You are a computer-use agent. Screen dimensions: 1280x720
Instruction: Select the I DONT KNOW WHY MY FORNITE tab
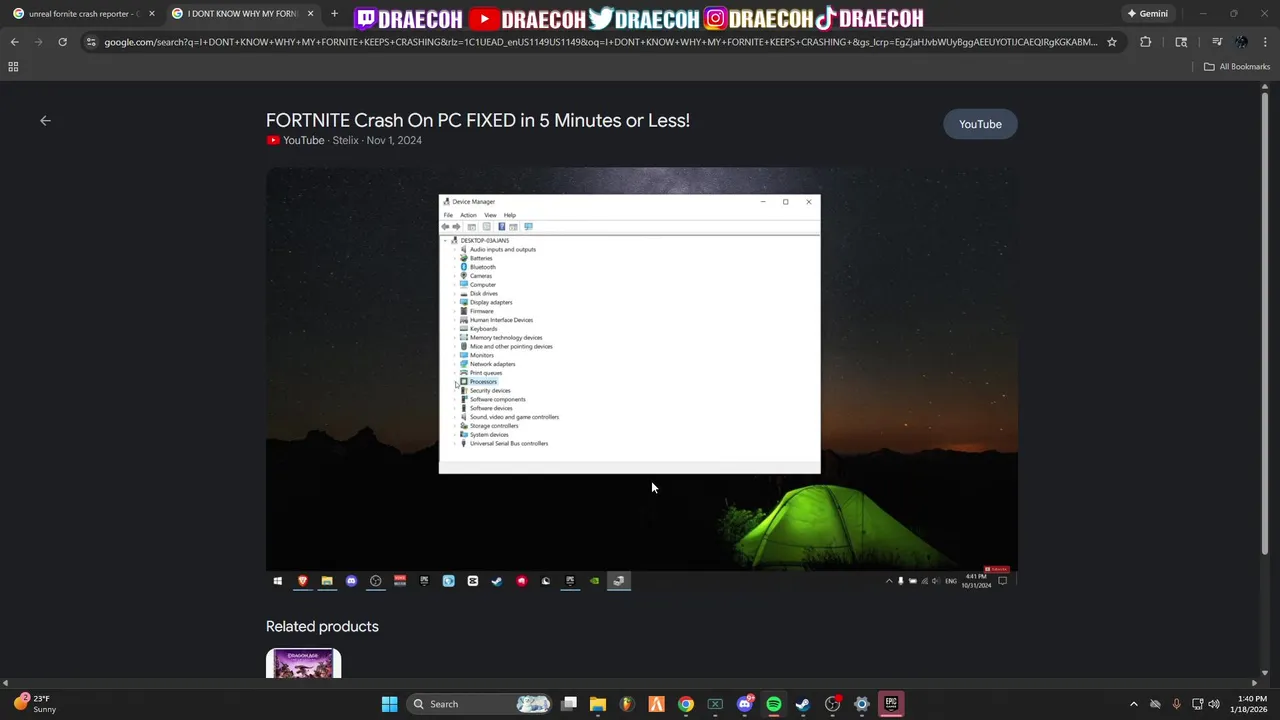click(x=243, y=14)
